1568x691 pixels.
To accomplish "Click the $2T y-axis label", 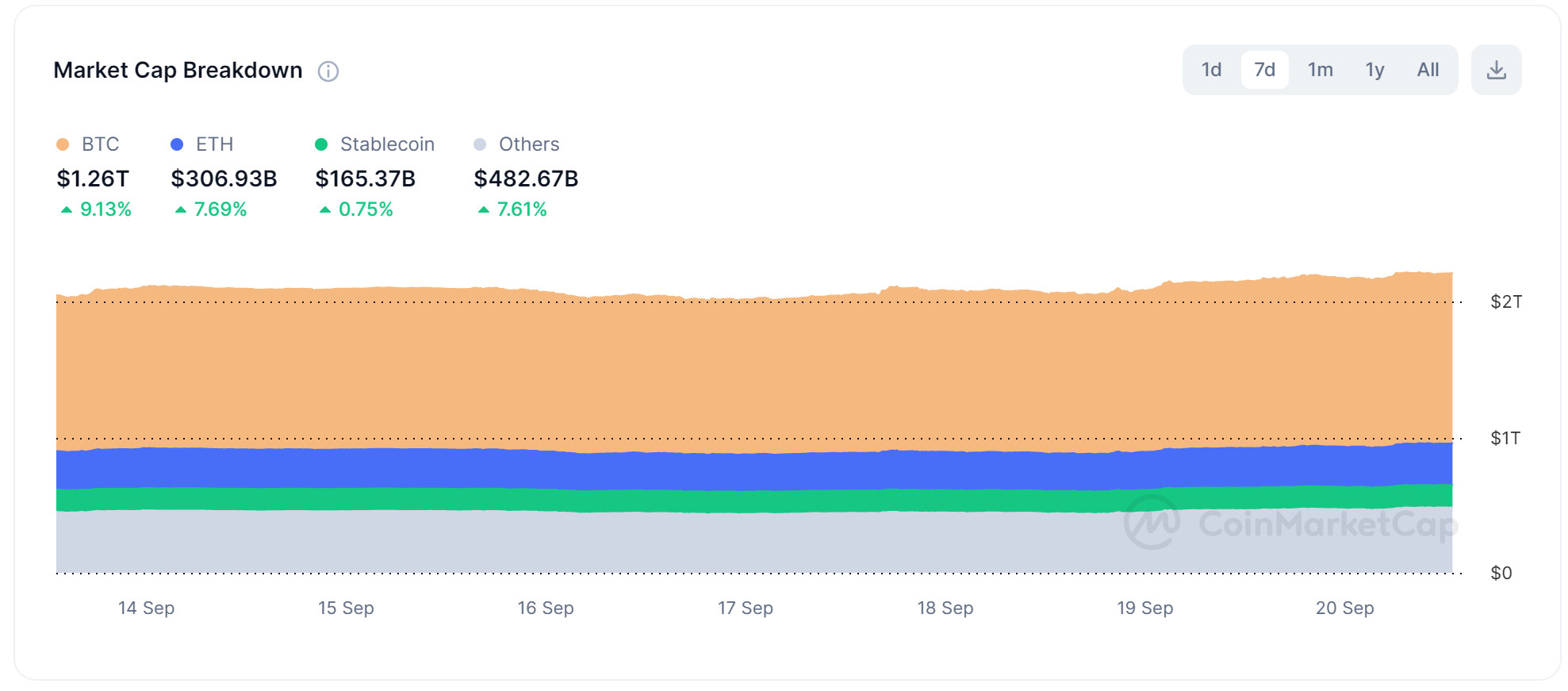I will 1506,301.
